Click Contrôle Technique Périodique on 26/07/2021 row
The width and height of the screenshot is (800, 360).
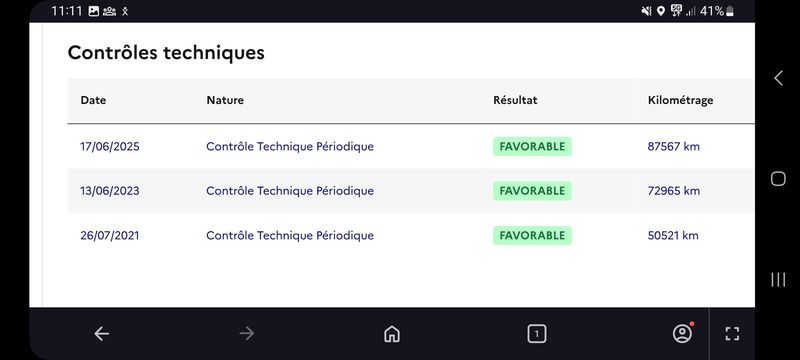290,236
